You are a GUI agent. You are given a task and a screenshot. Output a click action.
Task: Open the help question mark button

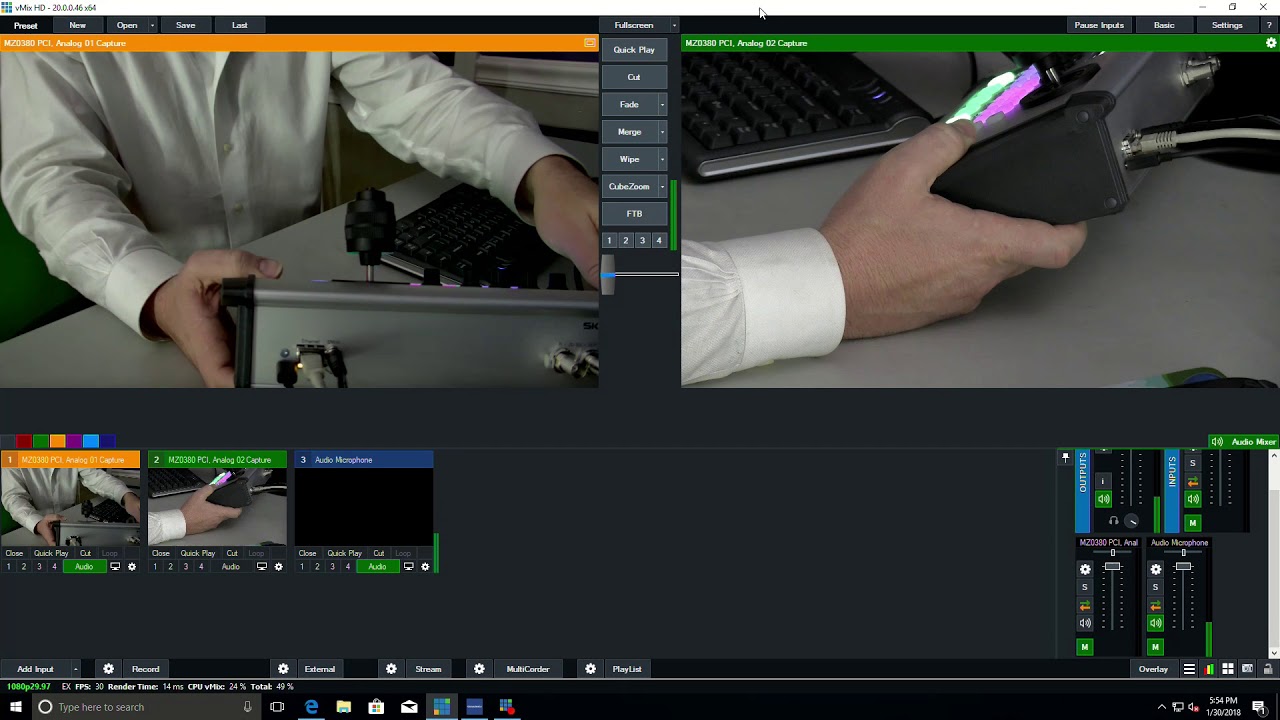[1269, 25]
